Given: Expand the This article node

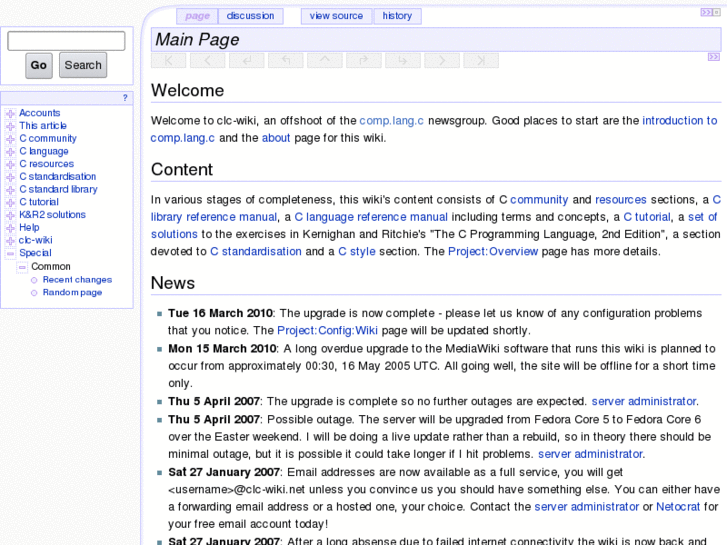Looking at the screenshot, I should pyautogui.click(x=10, y=126).
